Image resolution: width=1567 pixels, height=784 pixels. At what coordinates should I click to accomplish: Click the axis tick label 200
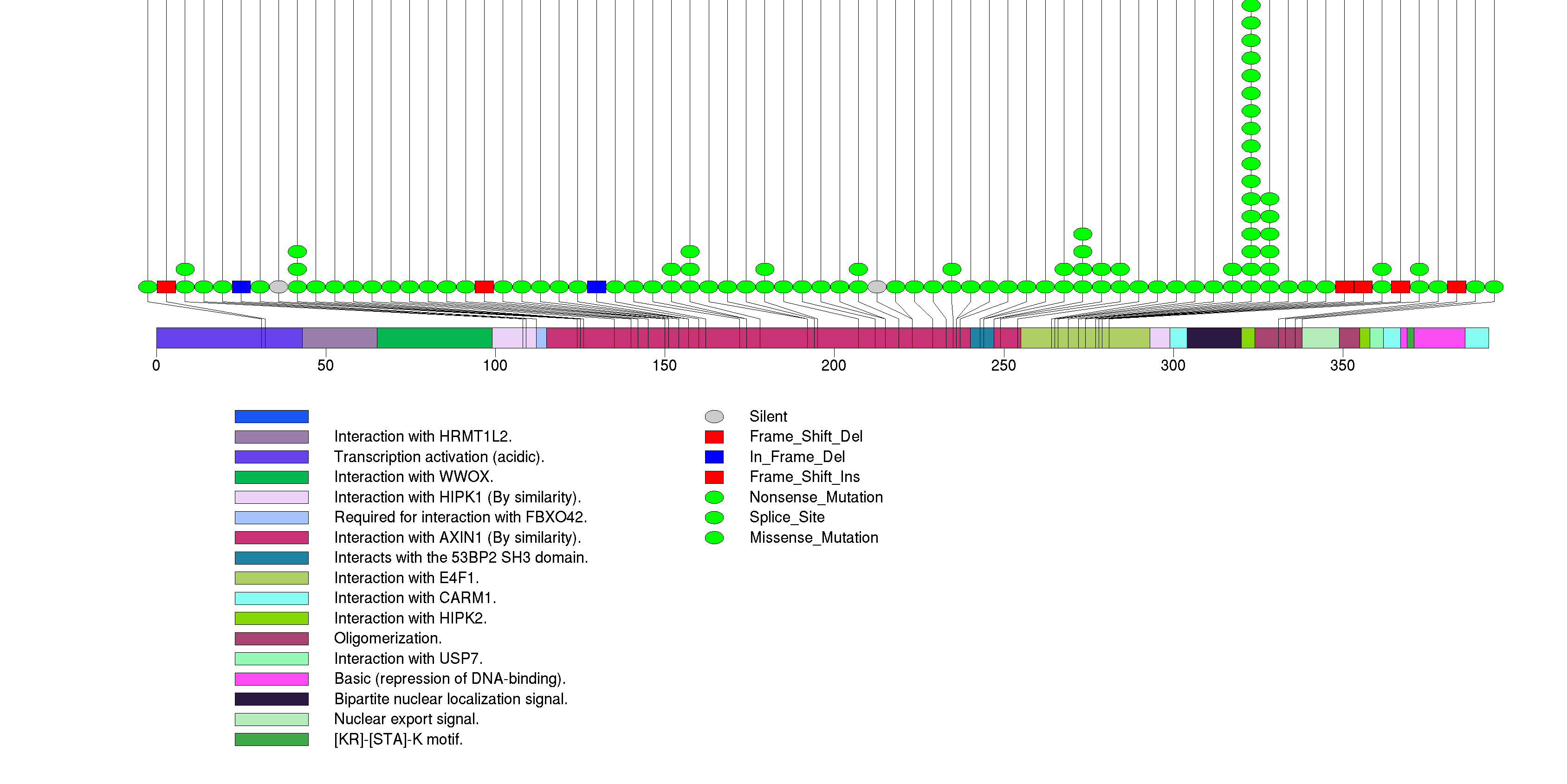[833, 365]
